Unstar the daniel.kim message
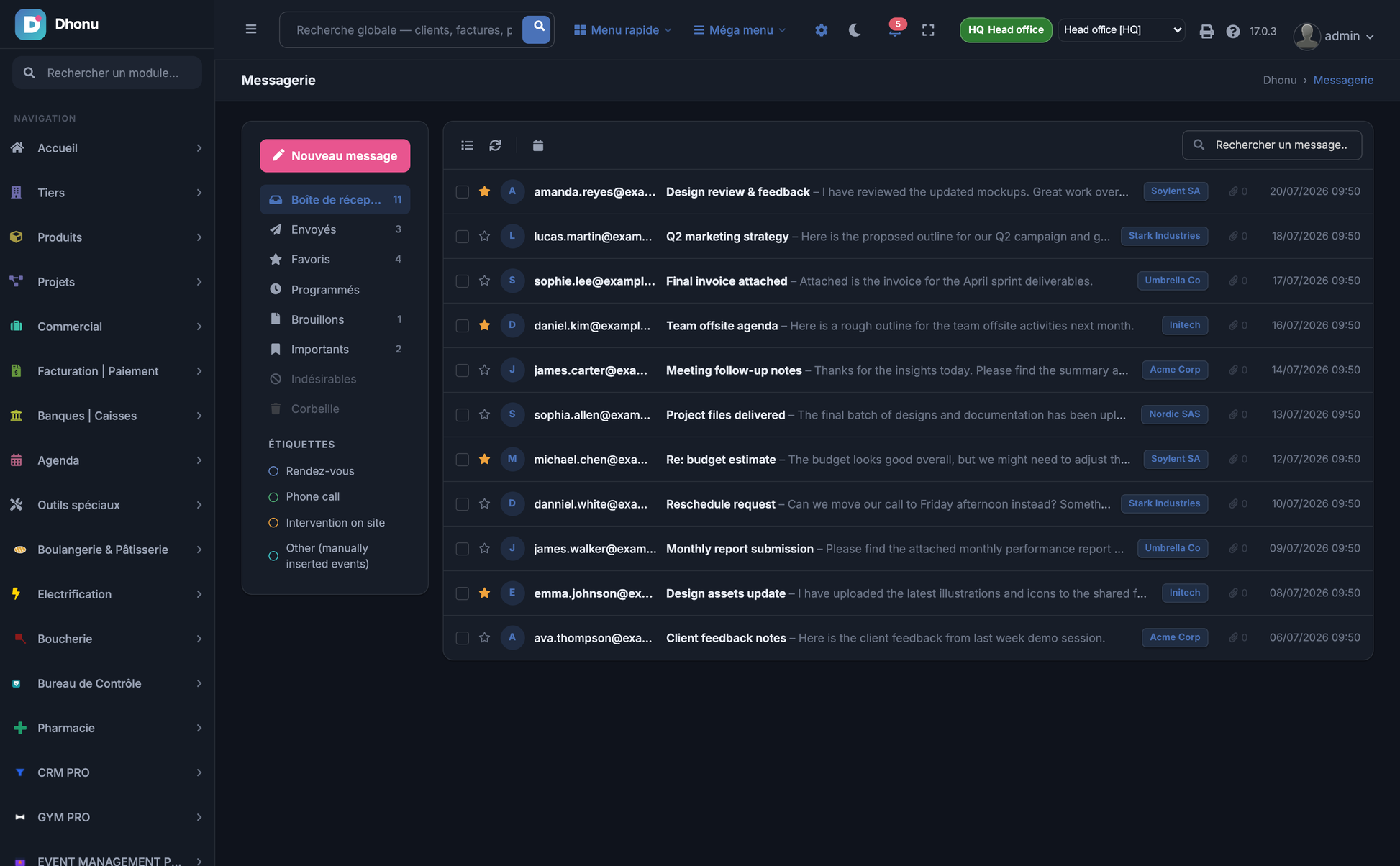The width and height of the screenshot is (1400, 866). (484, 325)
